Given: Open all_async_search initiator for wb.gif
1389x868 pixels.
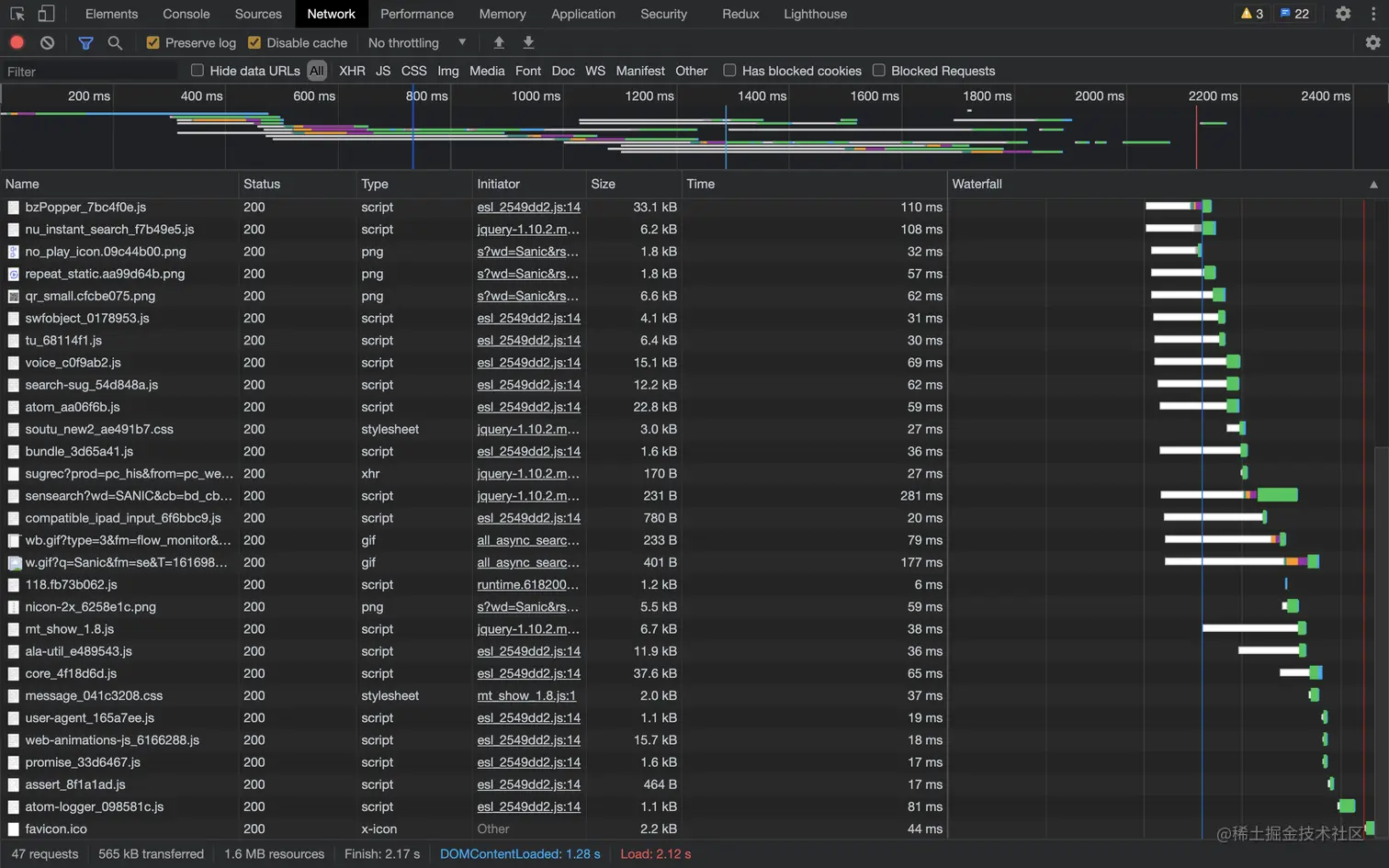Looking at the screenshot, I should pos(528,540).
